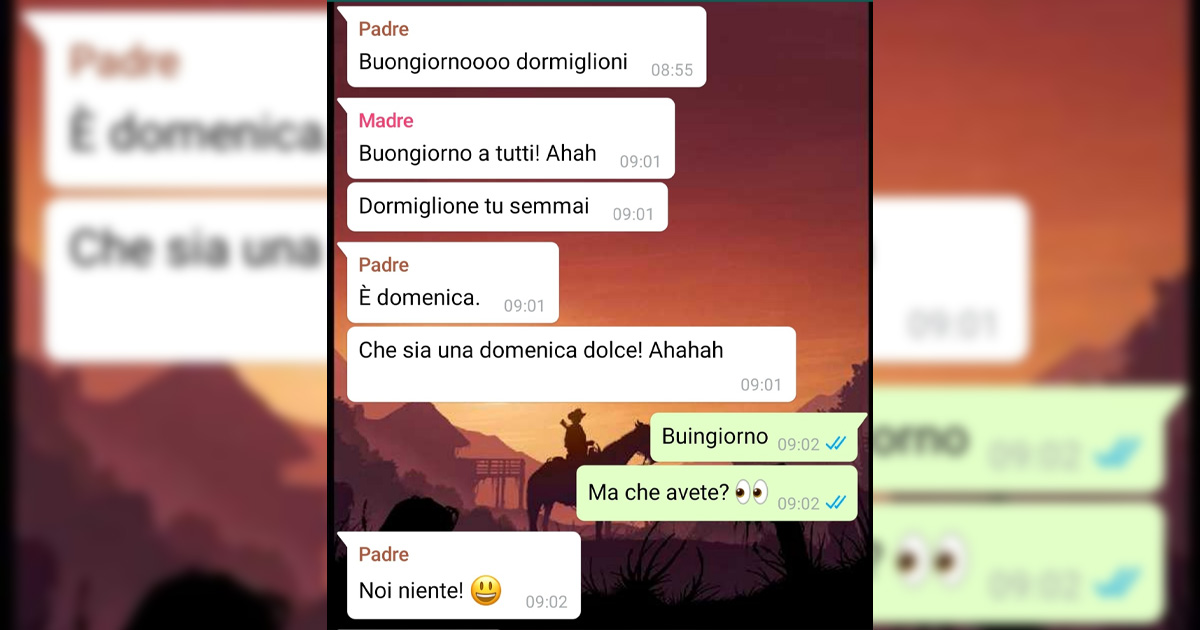Click the smiling emoji in Padre's last message
The image size is (1200, 630).
coord(486,590)
